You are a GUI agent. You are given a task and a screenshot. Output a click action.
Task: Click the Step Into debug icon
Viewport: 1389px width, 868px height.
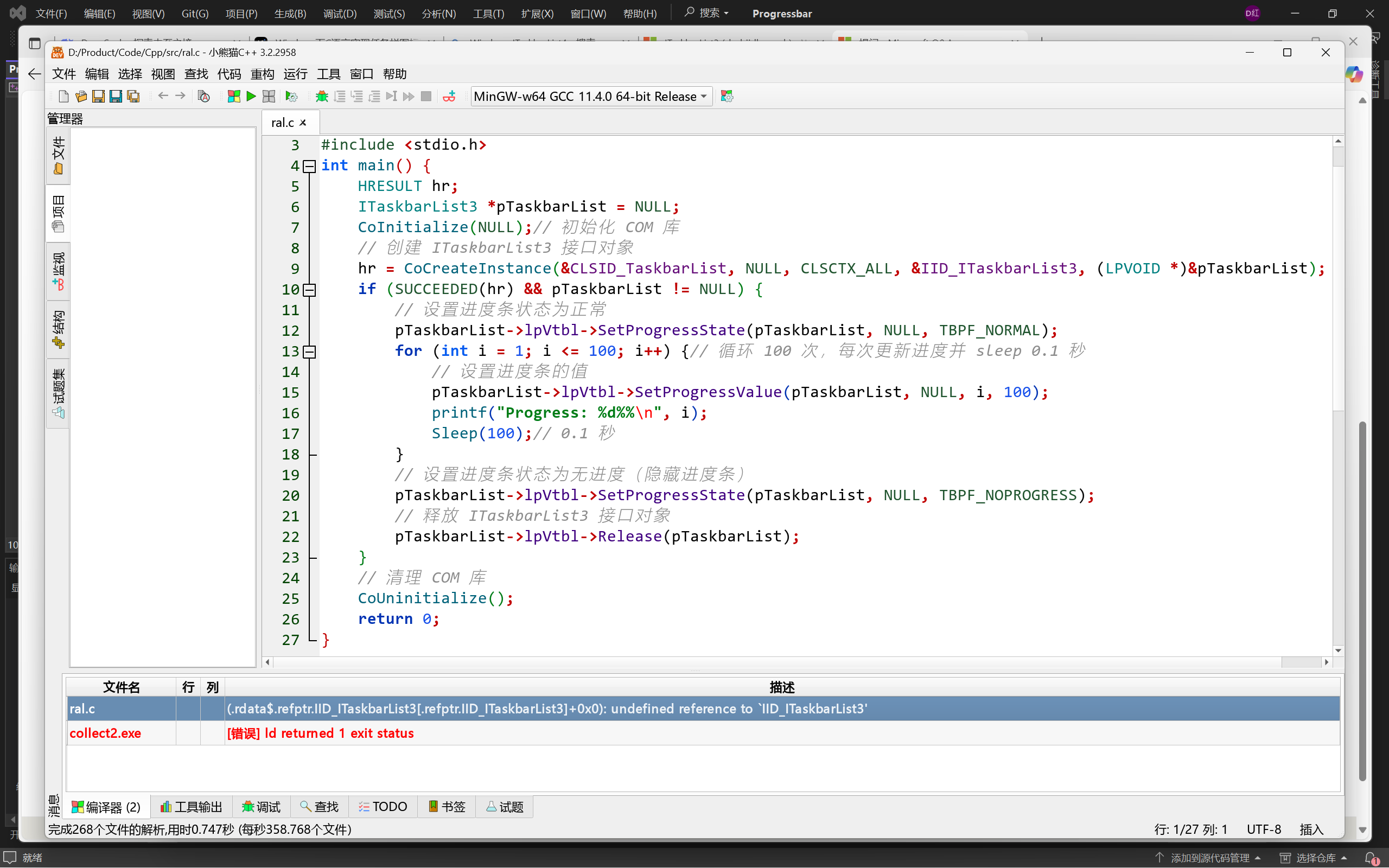[357, 97]
